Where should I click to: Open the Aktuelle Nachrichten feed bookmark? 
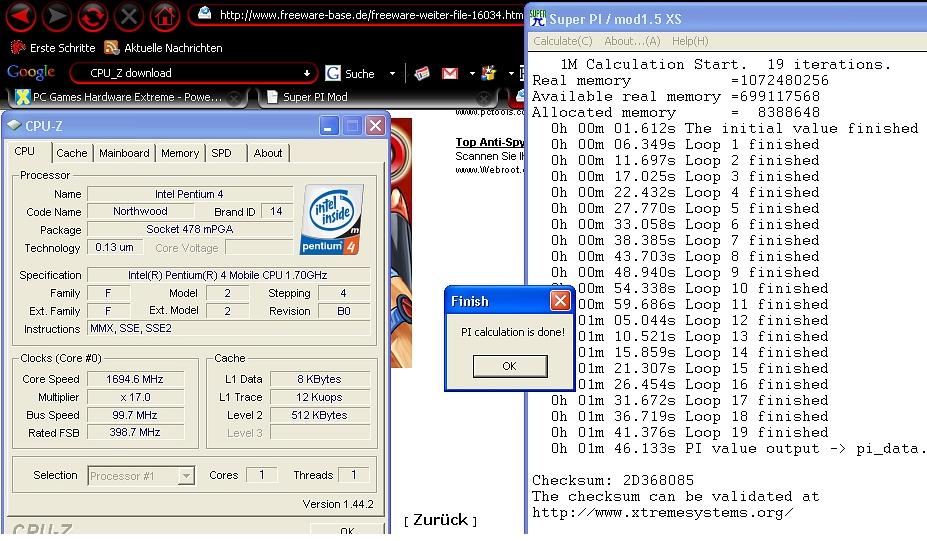coord(163,47)
